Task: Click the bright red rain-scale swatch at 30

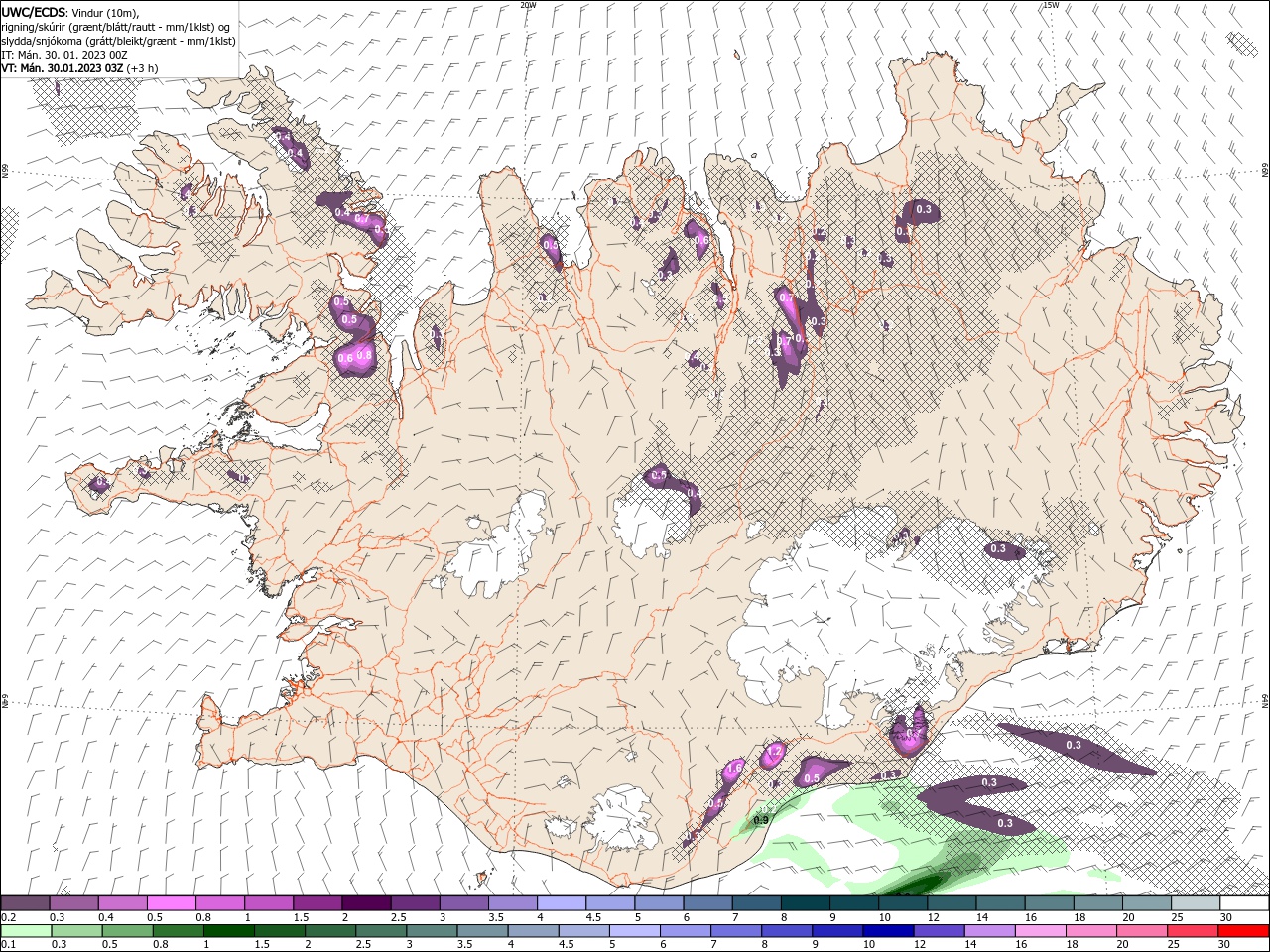Action: (1245, 931)
